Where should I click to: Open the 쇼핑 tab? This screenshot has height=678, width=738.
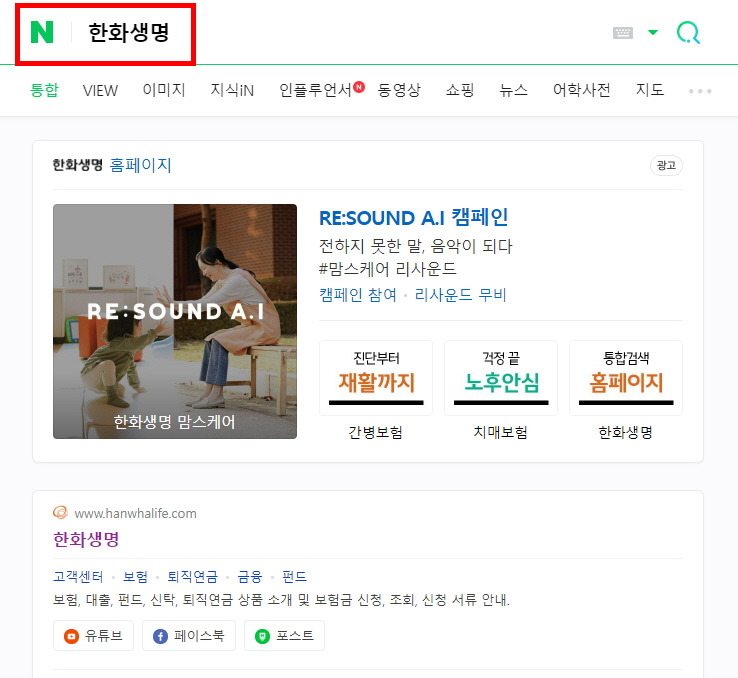coord(460,89)
